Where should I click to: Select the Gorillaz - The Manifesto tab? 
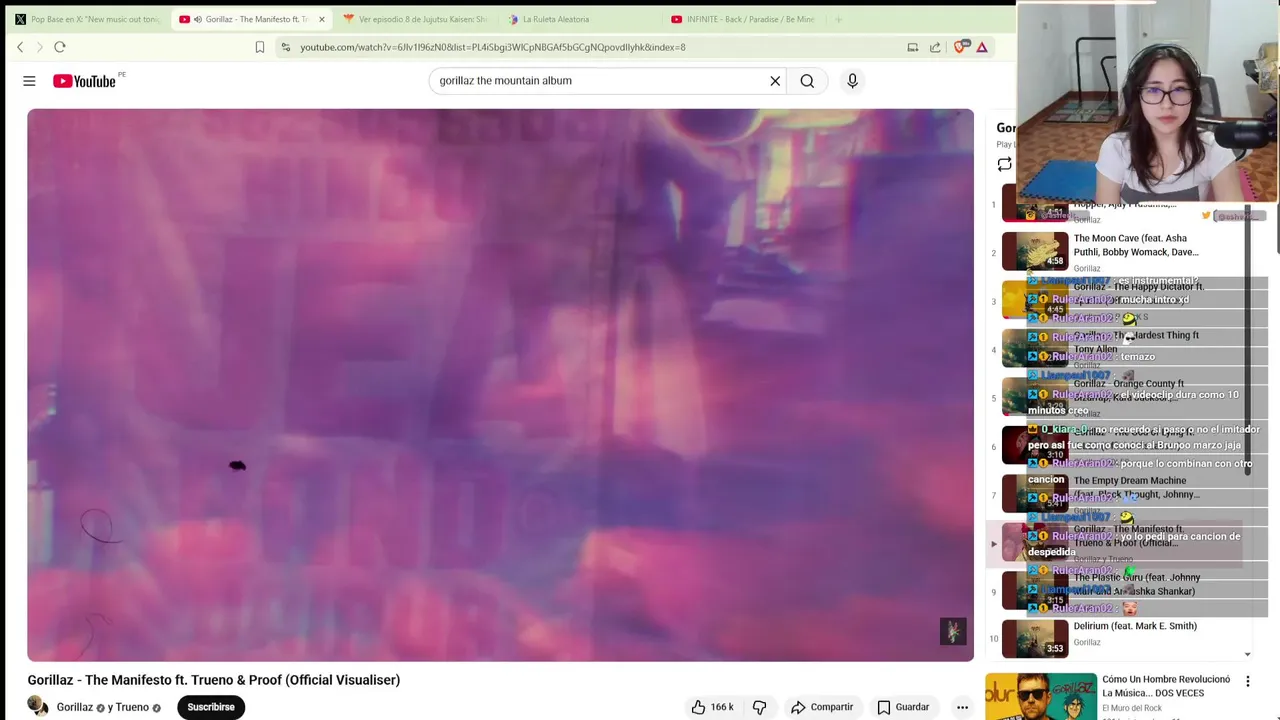(x=250, y=19)
